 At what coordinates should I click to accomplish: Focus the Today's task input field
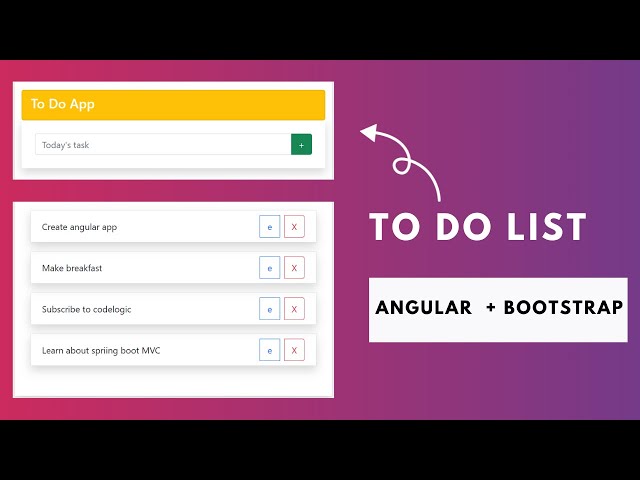pyautogui.click(x=163, y=144)
